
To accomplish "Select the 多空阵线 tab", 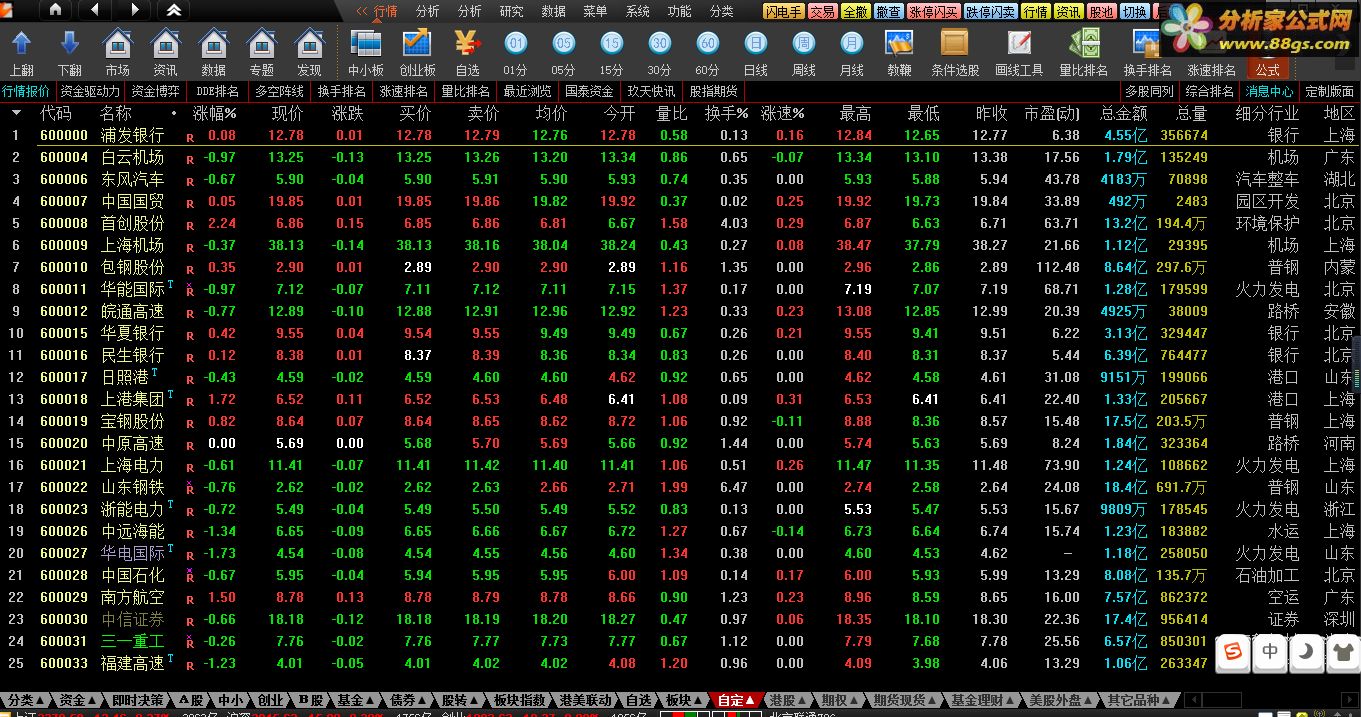I will [x=279, y=91].
